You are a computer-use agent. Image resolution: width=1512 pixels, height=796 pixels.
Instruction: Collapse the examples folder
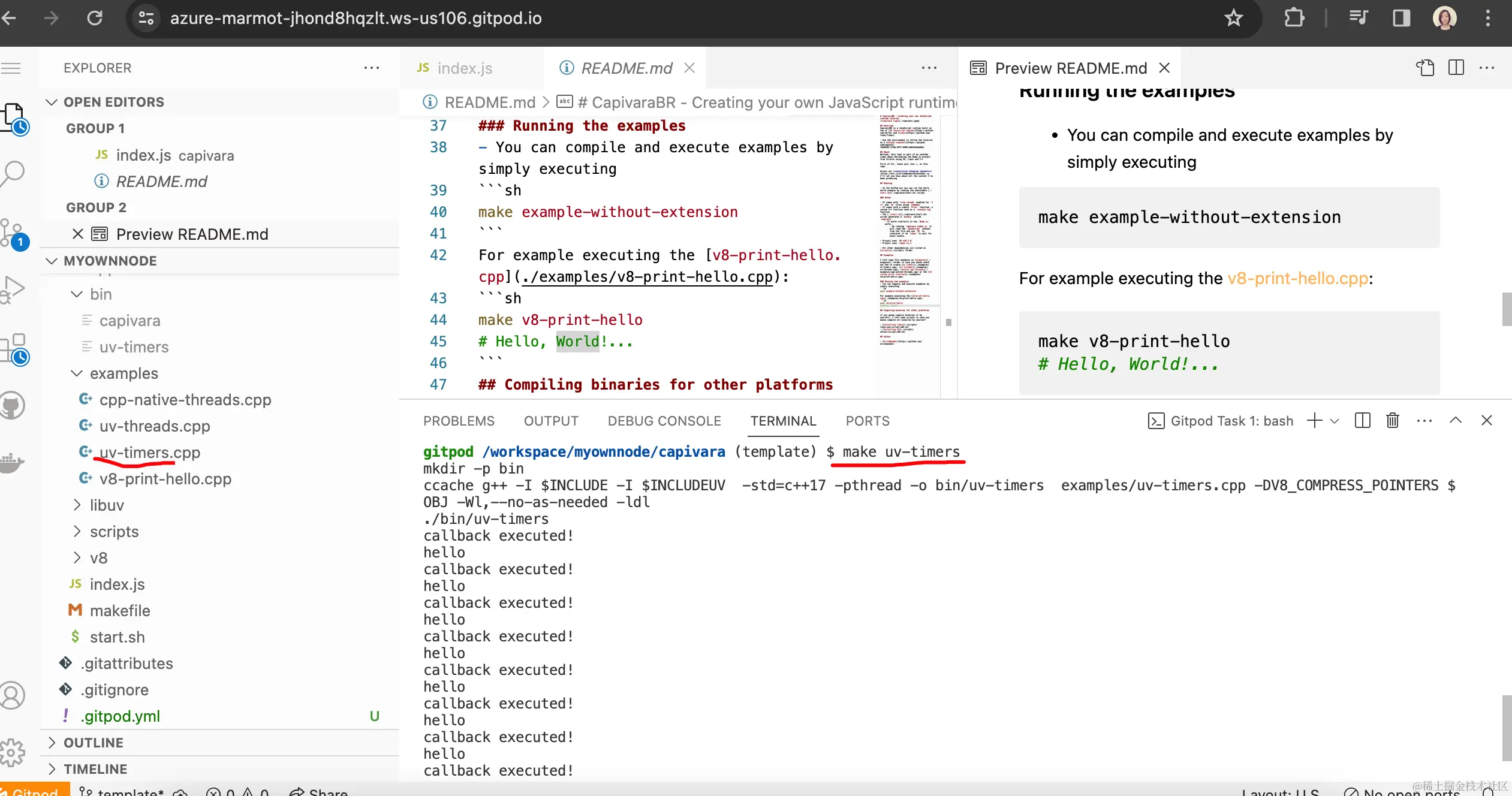point(77,373)
